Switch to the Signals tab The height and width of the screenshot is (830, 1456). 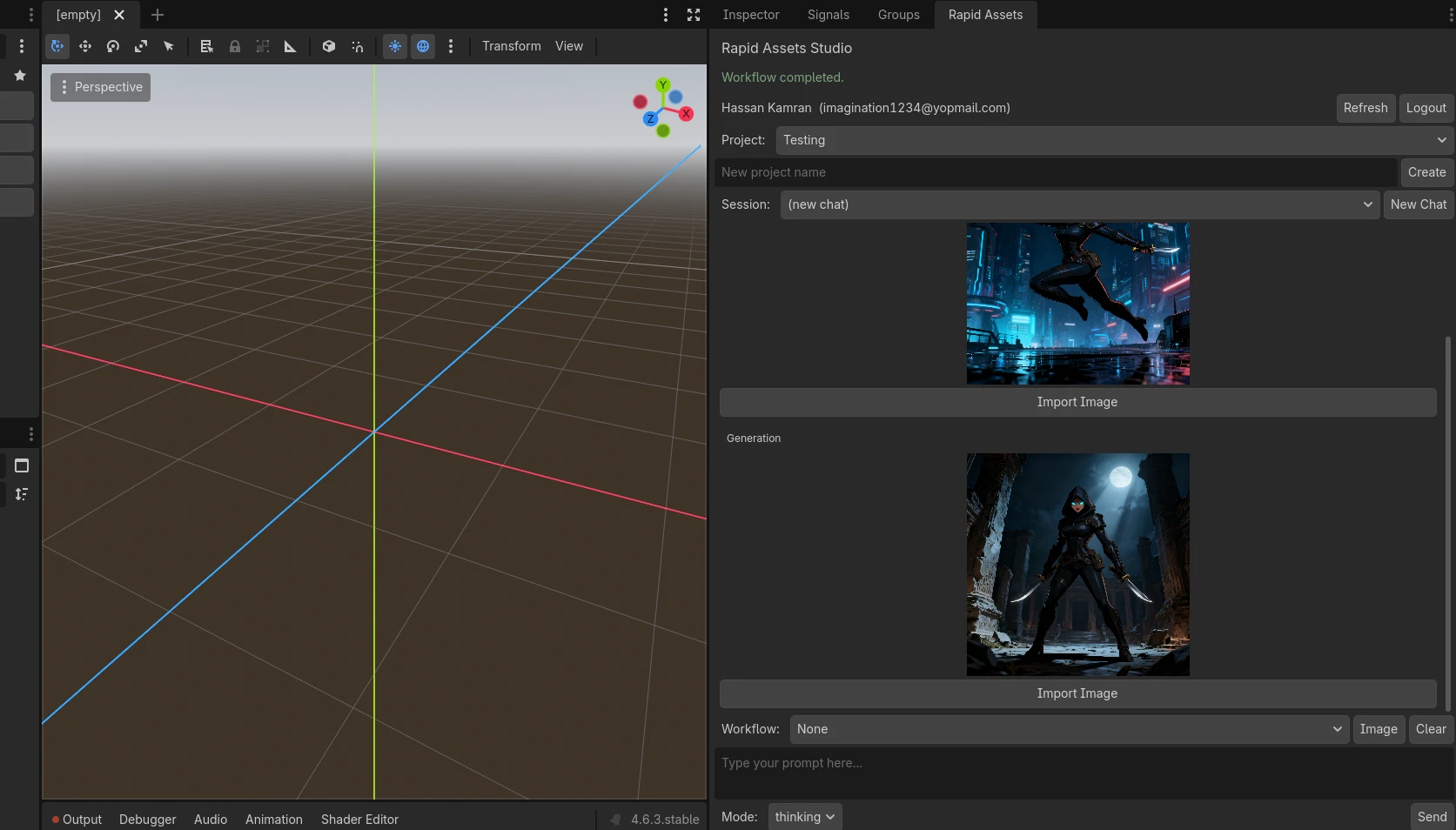coord(829,15)
